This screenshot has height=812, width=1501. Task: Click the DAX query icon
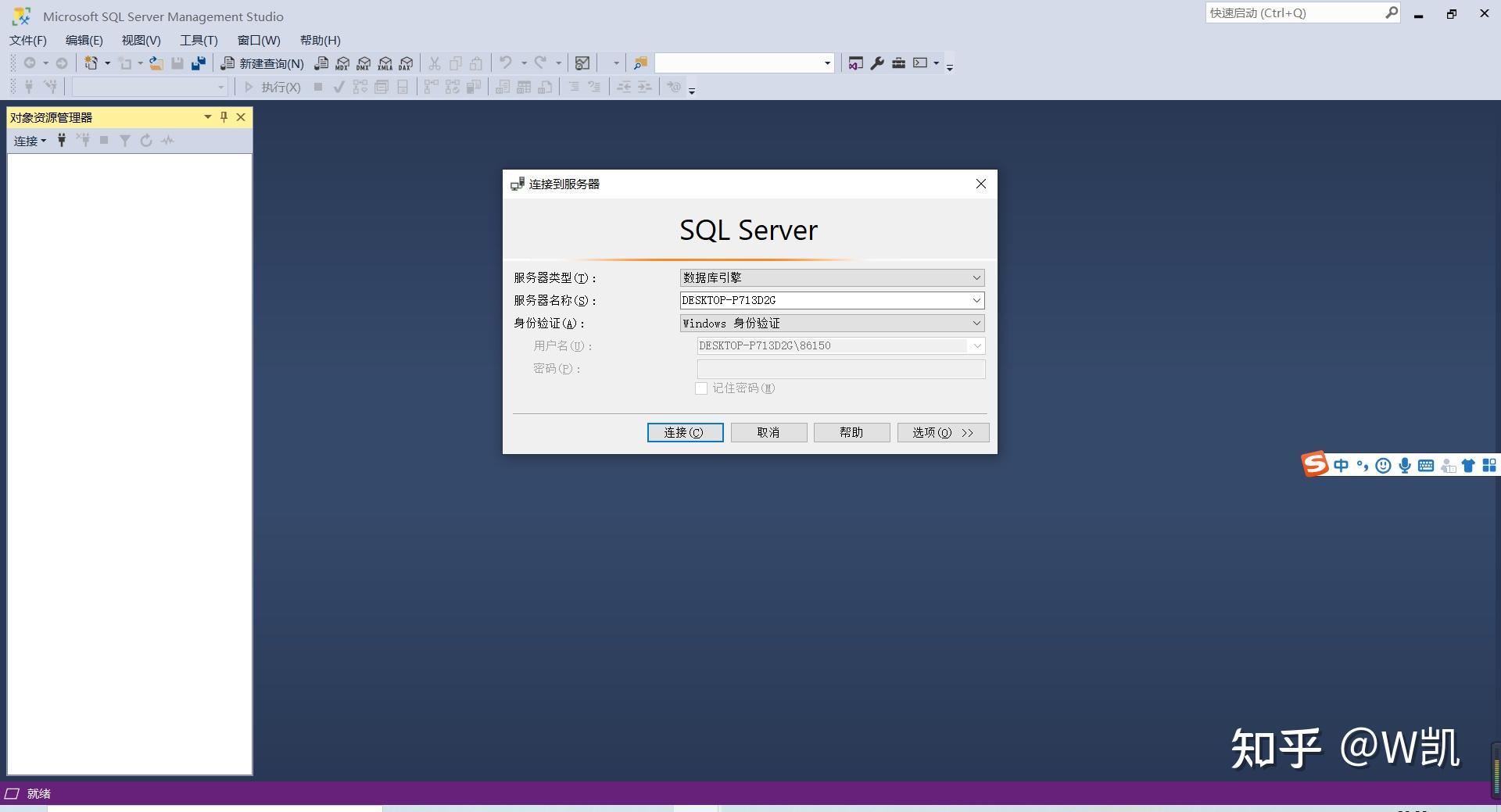point(406,63)
